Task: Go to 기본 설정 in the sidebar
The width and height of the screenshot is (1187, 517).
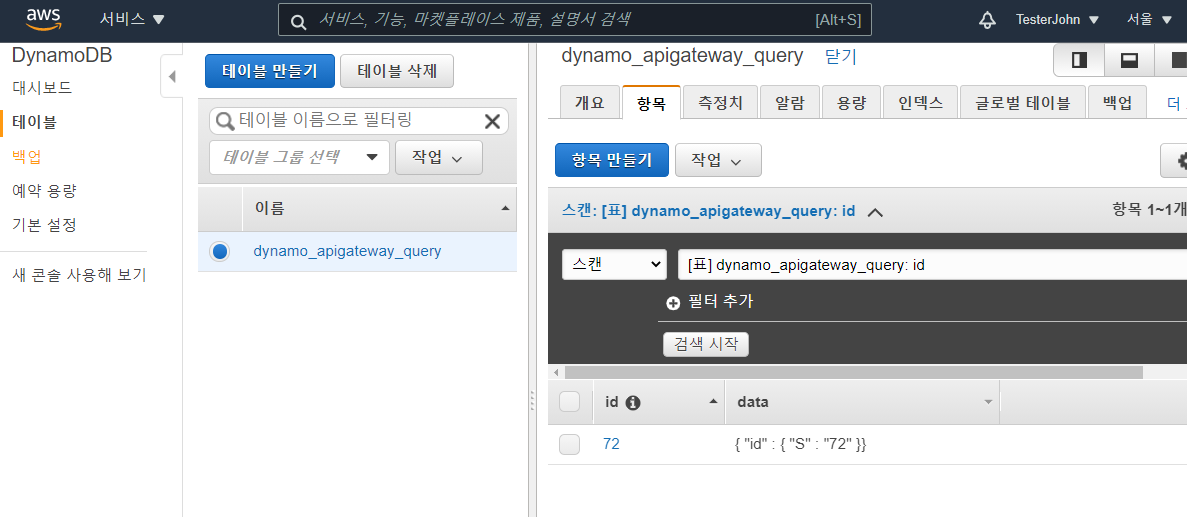Action: point(44,225)
